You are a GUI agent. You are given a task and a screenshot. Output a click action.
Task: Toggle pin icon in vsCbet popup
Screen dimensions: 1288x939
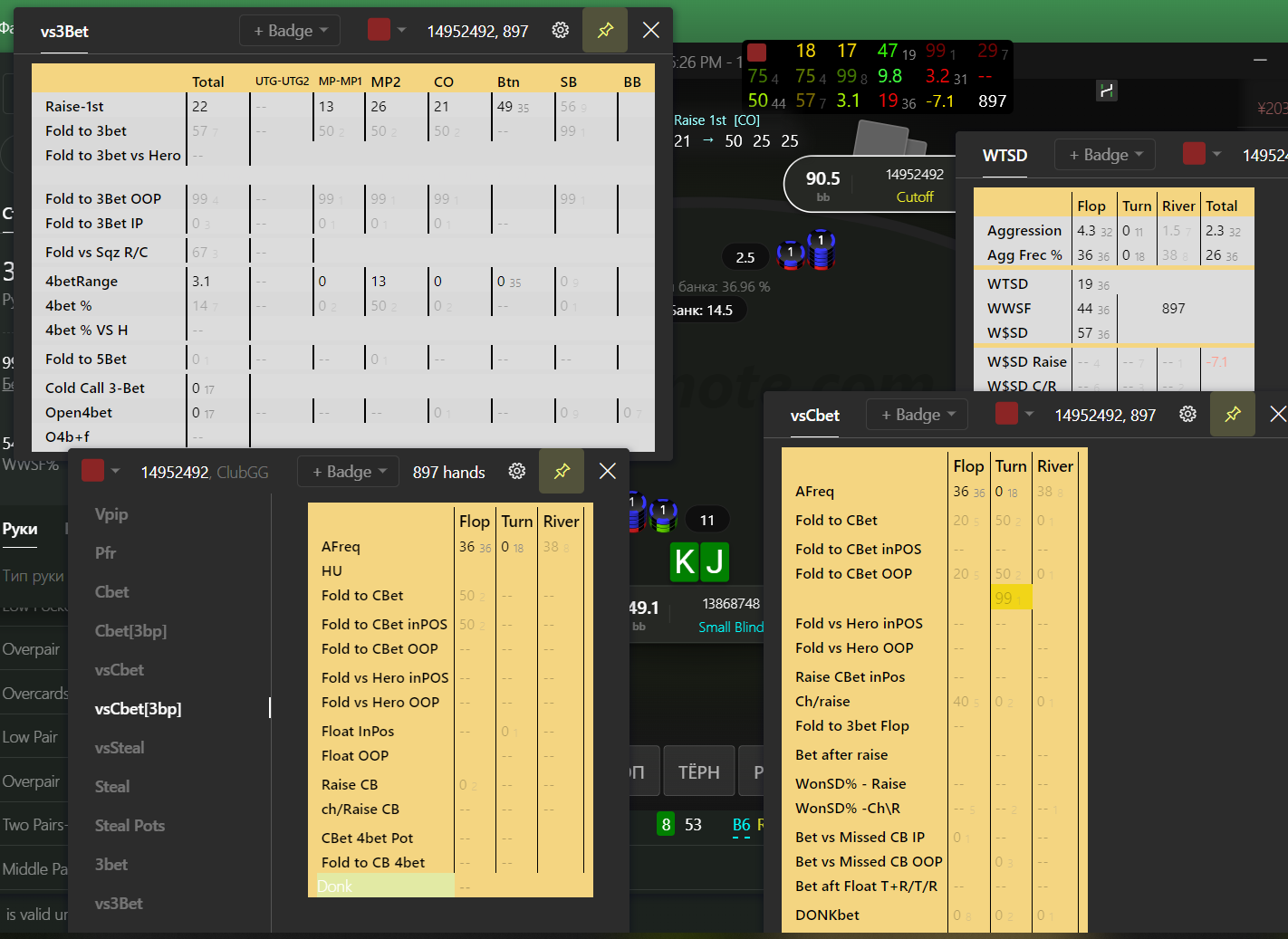tap(1233, 414)
